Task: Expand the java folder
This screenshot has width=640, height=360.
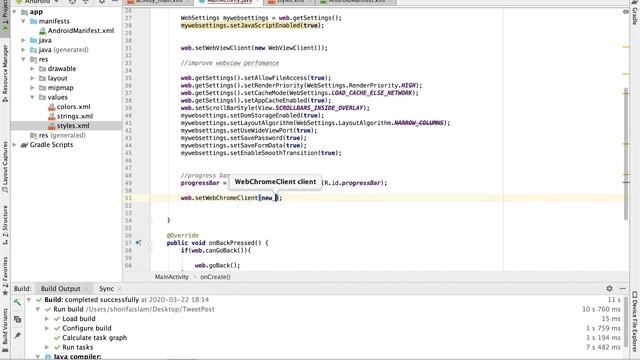Action: coord(23,40)
